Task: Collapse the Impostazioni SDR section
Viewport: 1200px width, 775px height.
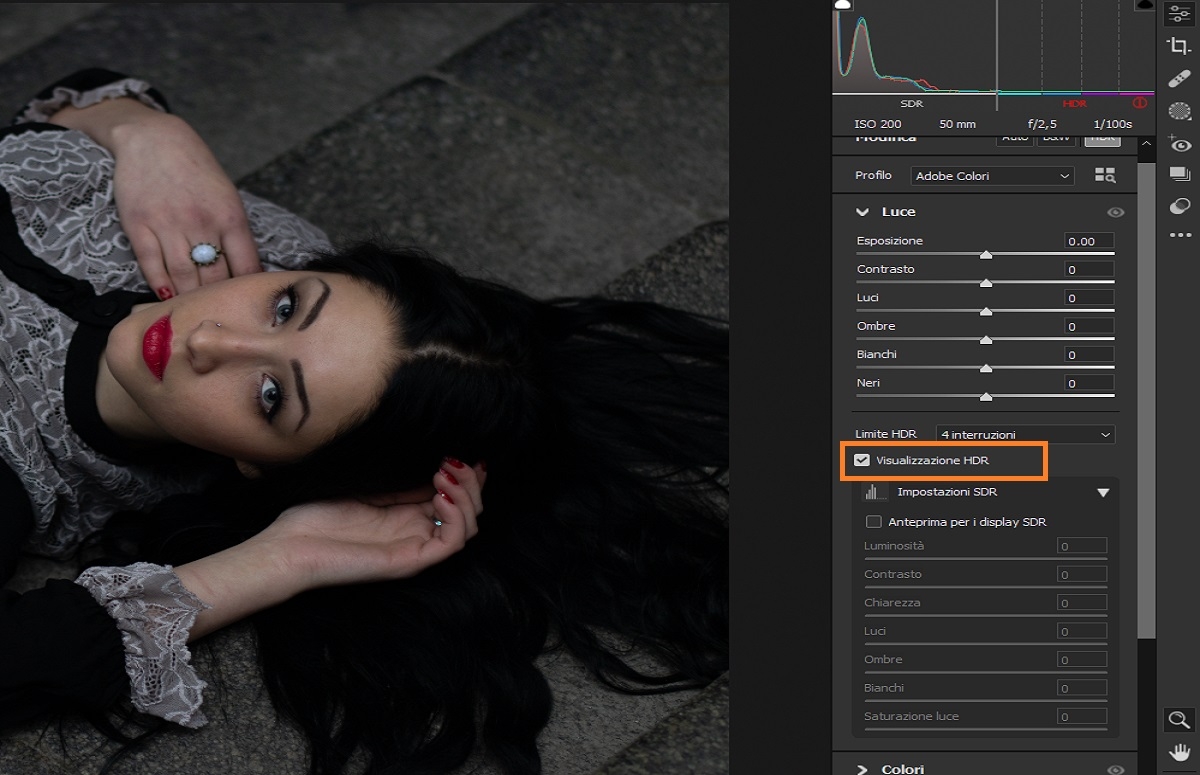Action: coord(1103,491)
